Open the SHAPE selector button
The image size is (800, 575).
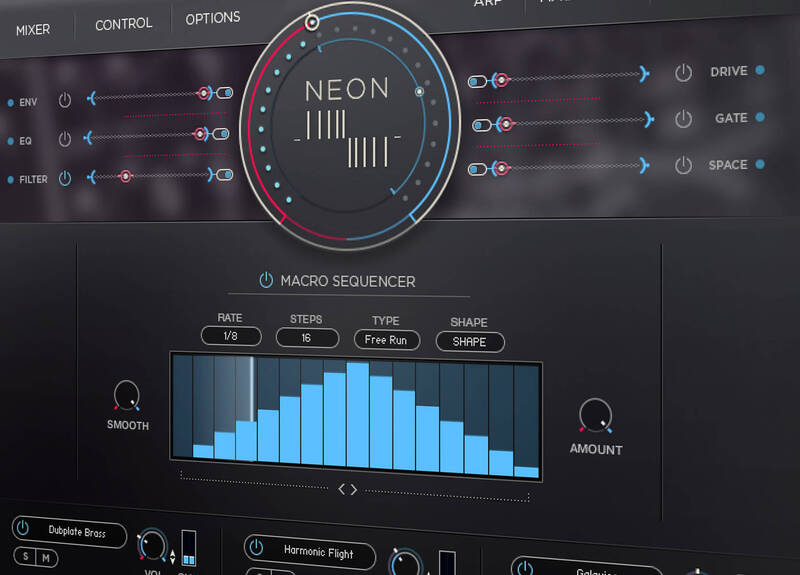469,342
